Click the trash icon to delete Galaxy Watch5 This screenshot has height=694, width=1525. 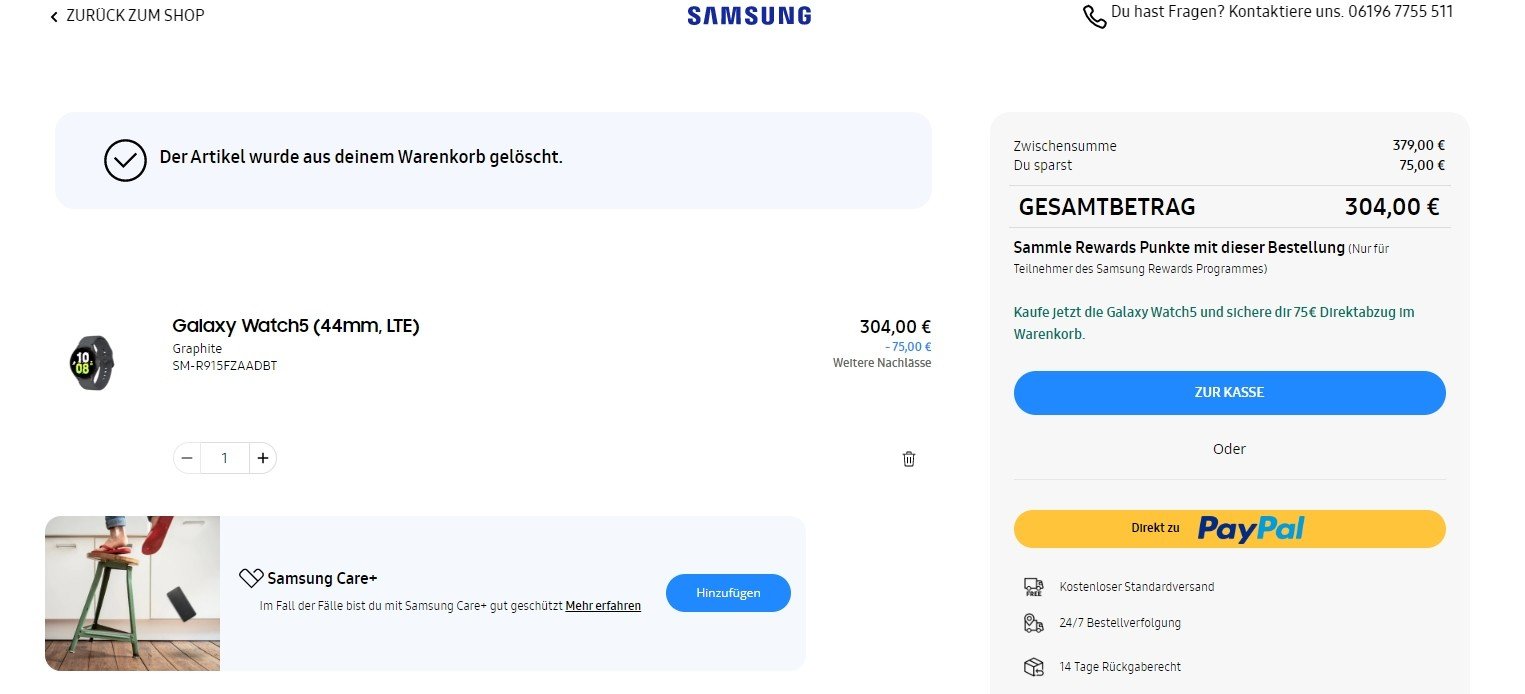coord(909,459)
